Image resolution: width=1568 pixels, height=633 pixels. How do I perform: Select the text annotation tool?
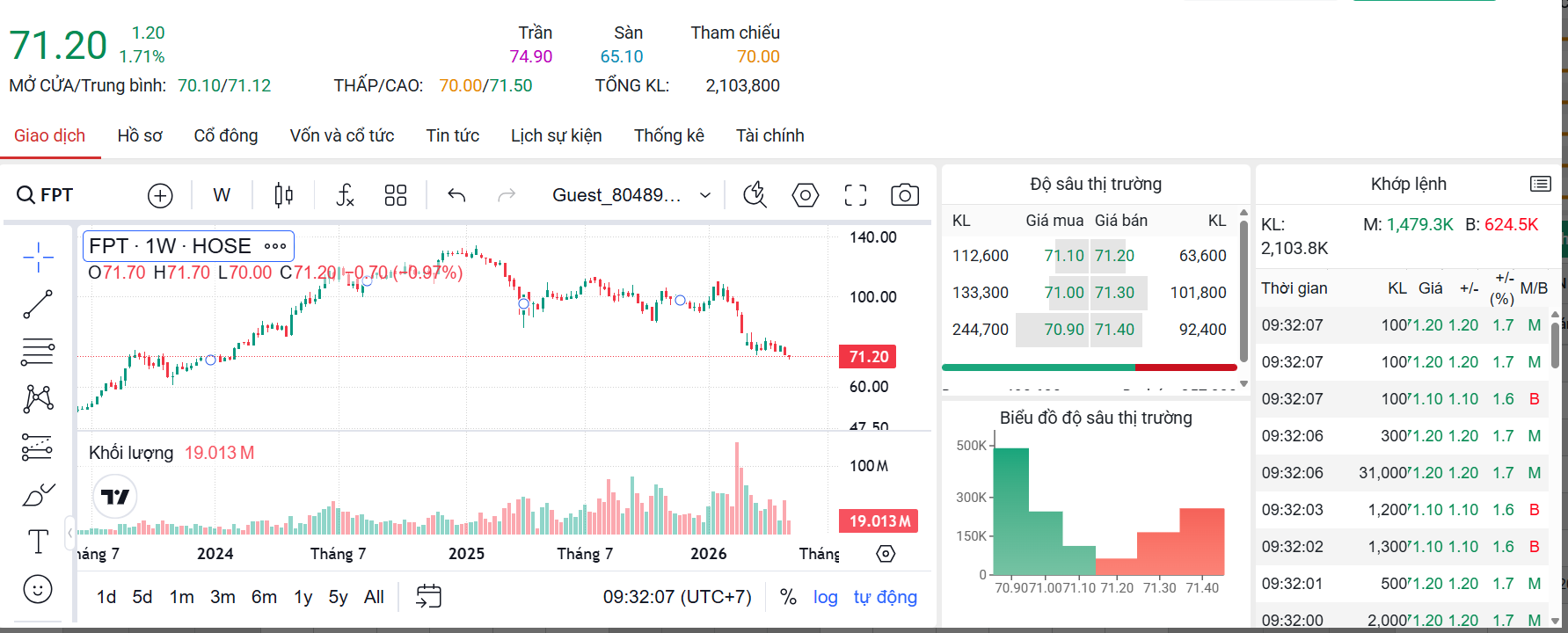coord(38,542)
